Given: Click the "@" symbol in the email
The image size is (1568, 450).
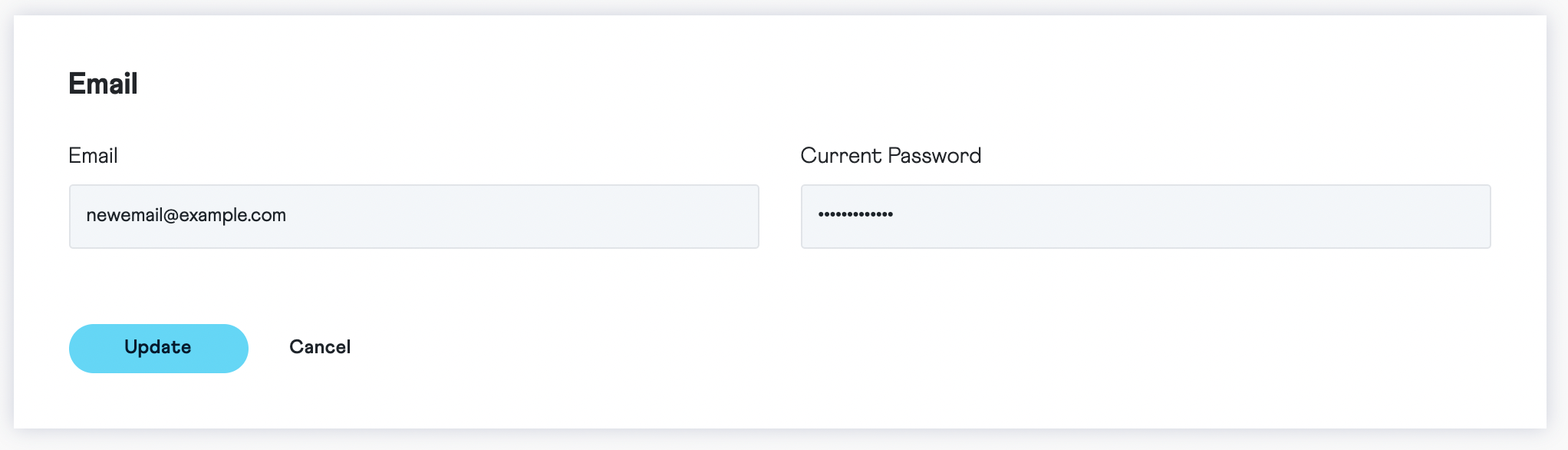Looking at the screenshot, I should [x=171, y=216].
